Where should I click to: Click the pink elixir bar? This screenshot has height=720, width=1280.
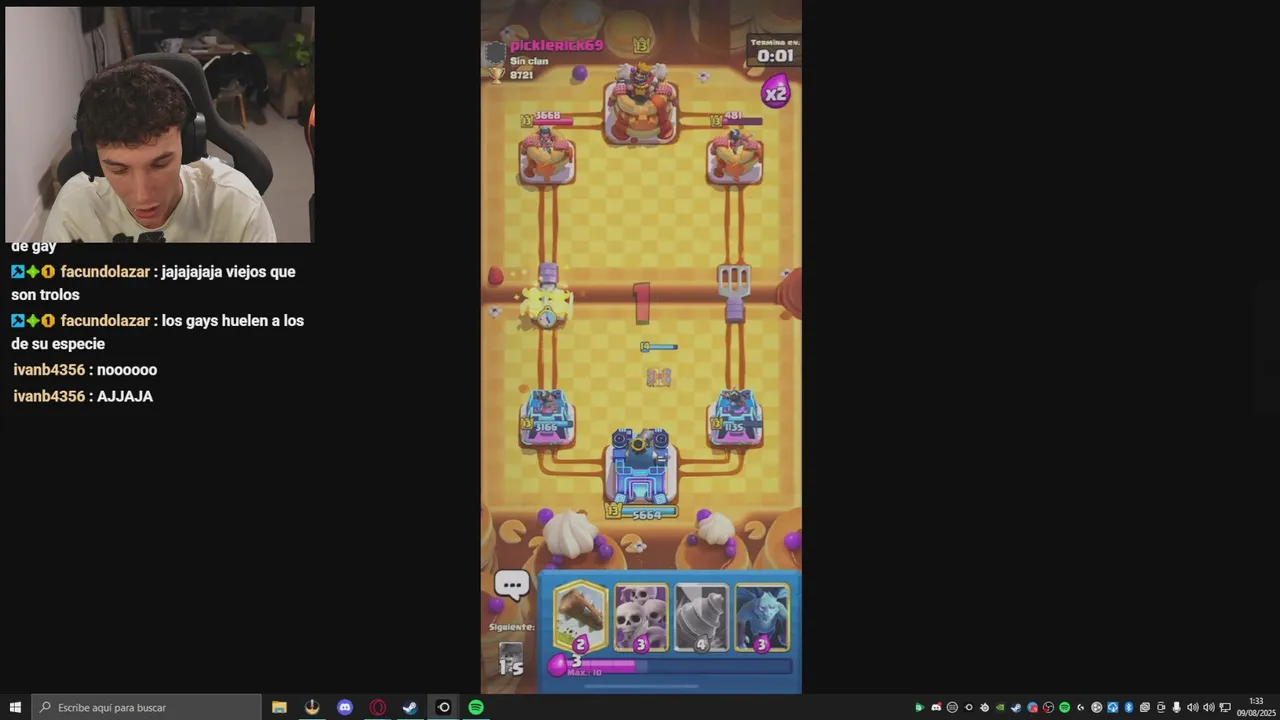pyautogui.click(x=670, y=665)
